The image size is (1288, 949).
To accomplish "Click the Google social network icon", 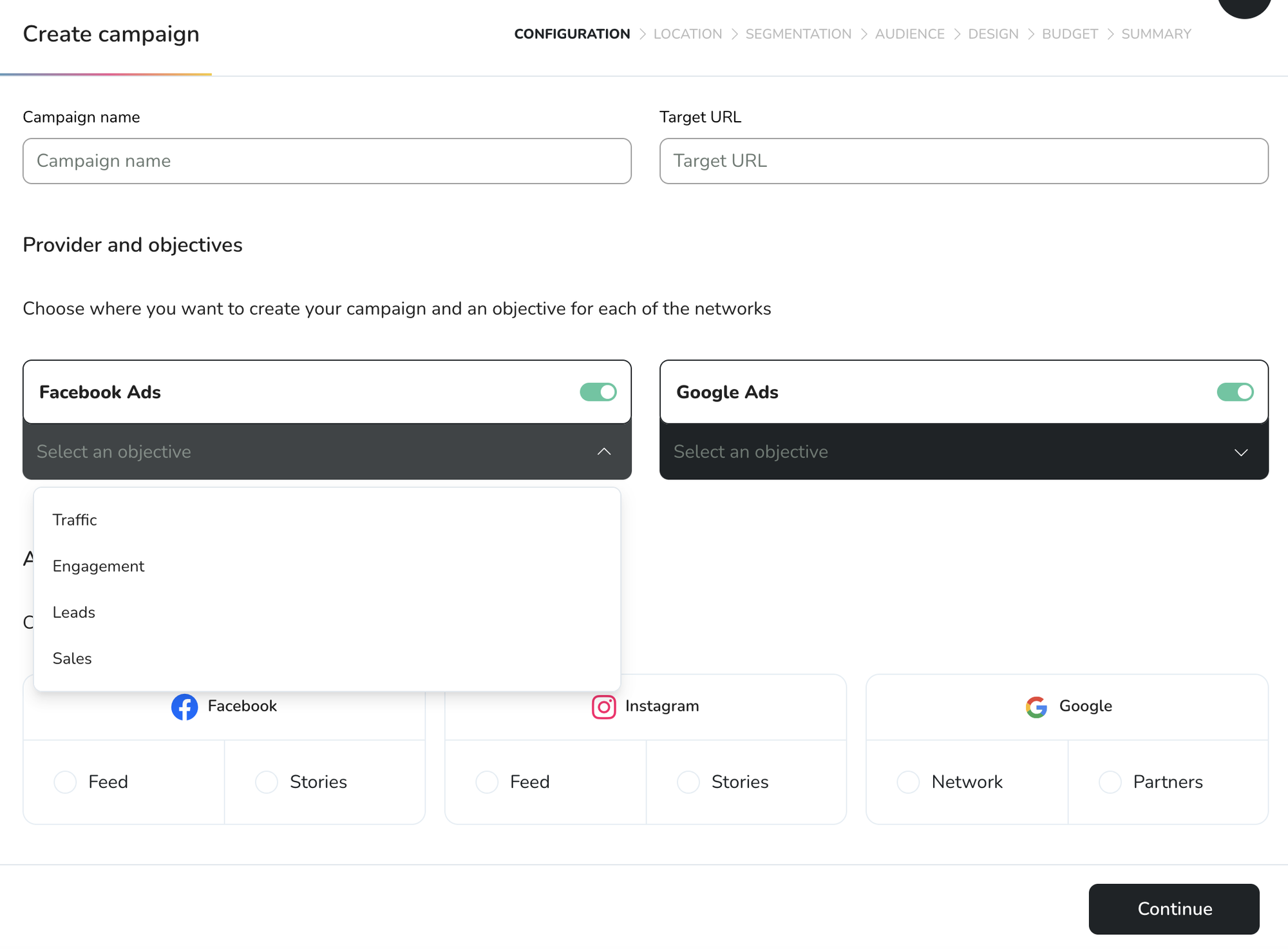I will [x=1037, y=707].
